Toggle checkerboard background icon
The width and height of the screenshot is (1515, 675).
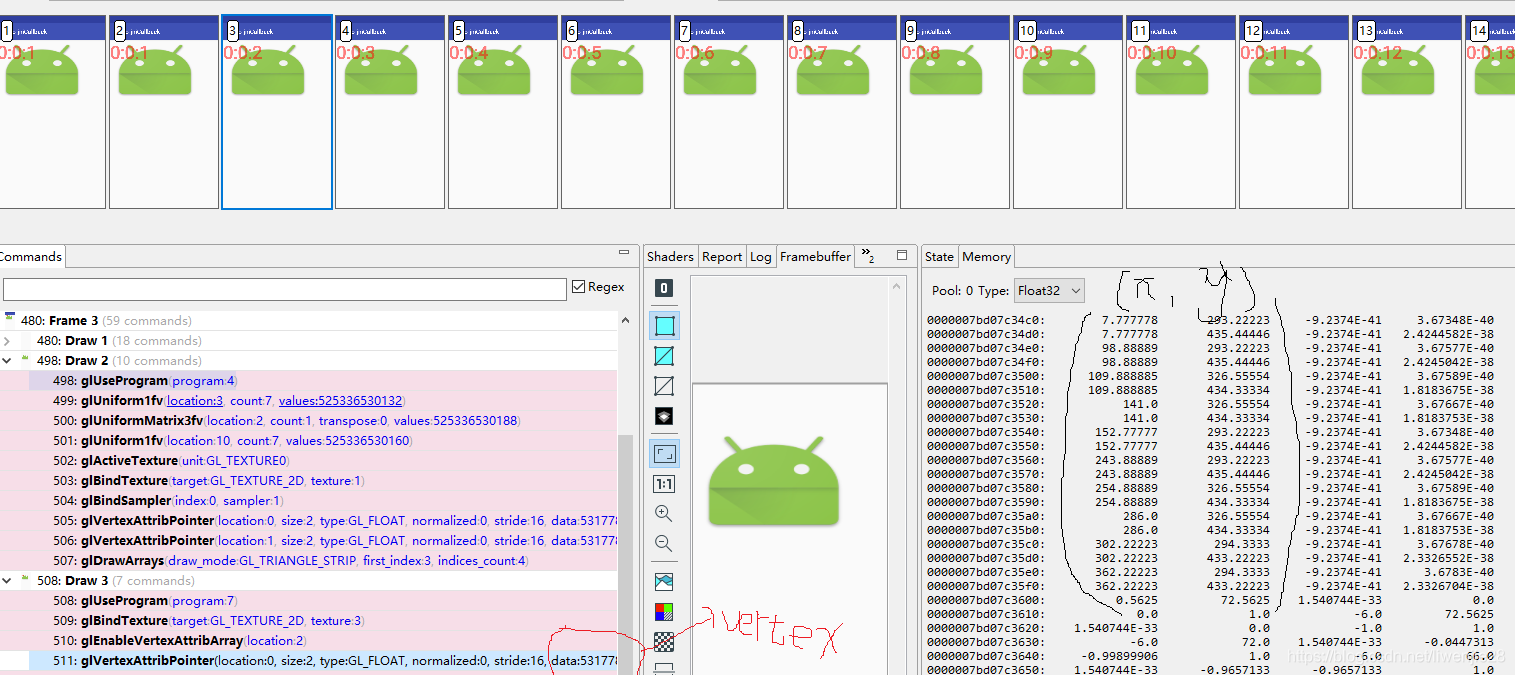[x=663, y=641]
